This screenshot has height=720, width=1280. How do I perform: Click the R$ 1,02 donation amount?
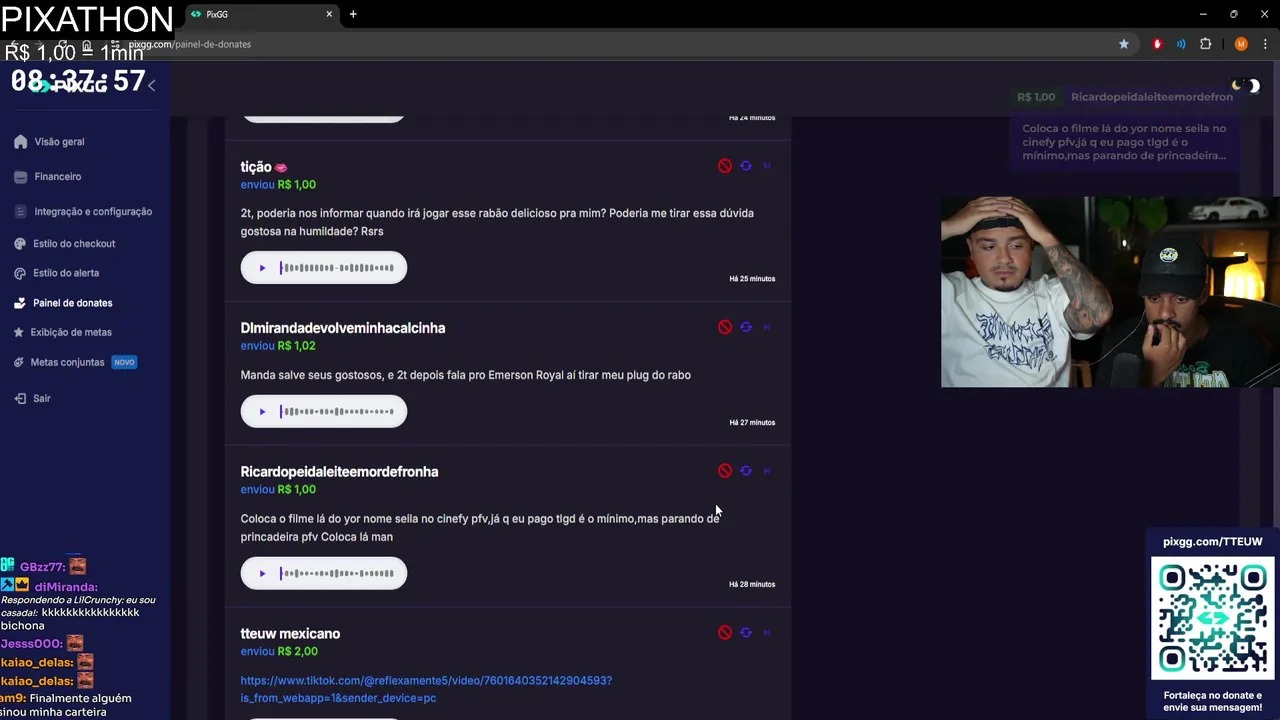(297, 346)
